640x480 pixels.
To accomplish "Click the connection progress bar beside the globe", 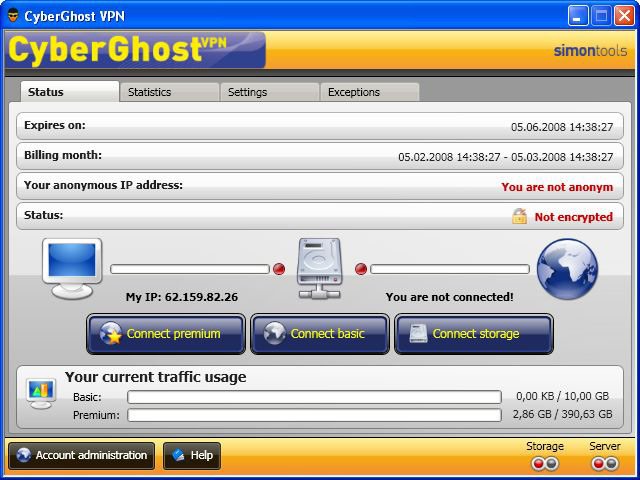I will pyautogui.click(x=450, y=269).
